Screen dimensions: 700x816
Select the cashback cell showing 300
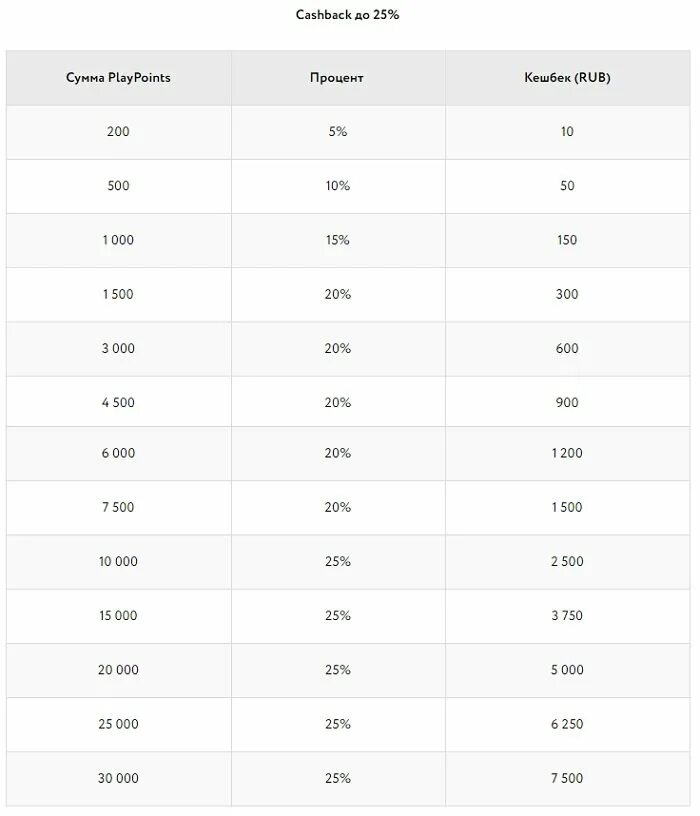567,294
